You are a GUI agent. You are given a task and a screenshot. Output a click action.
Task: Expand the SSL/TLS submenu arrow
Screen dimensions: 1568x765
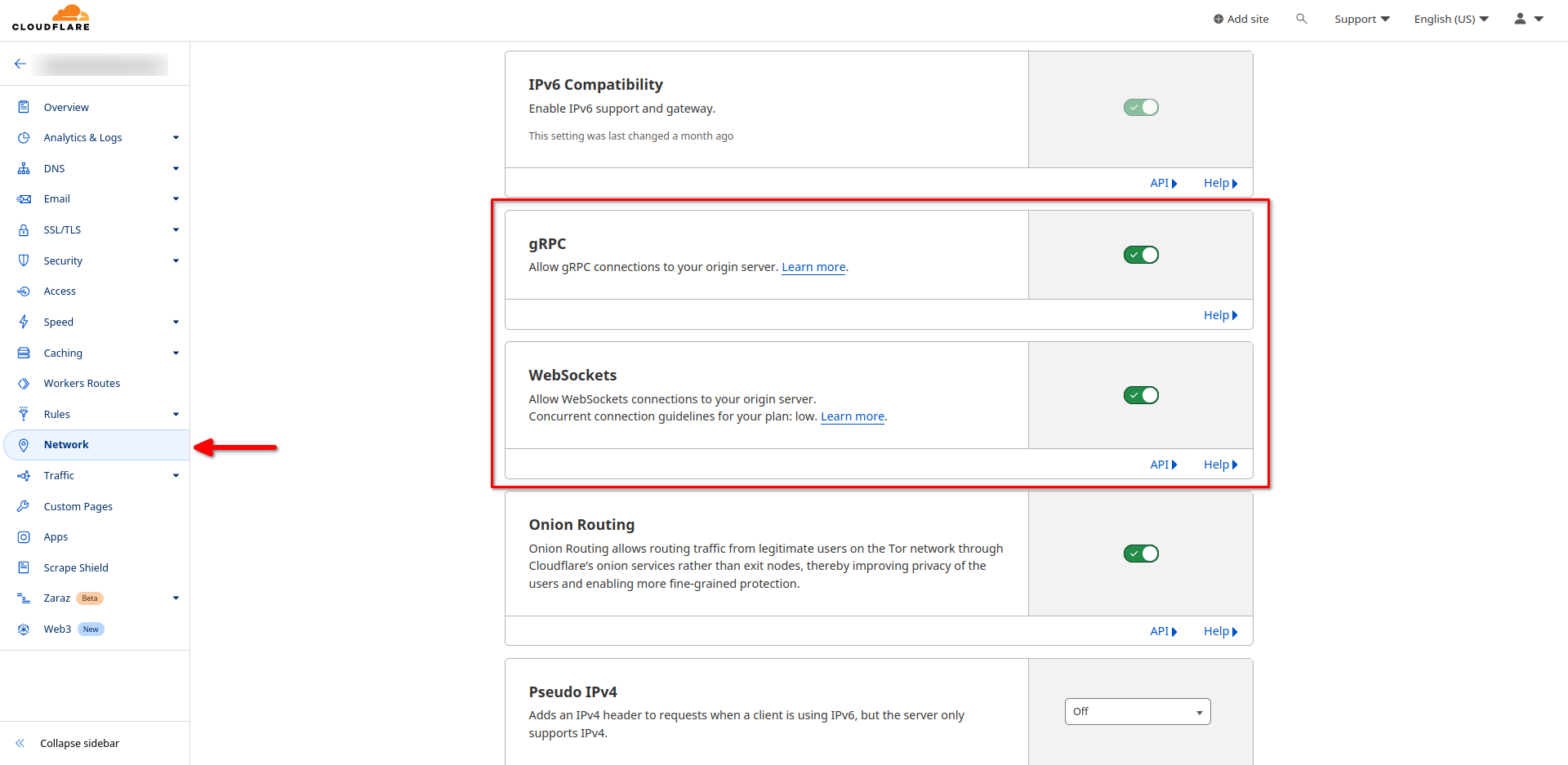[x=176, y=230]
